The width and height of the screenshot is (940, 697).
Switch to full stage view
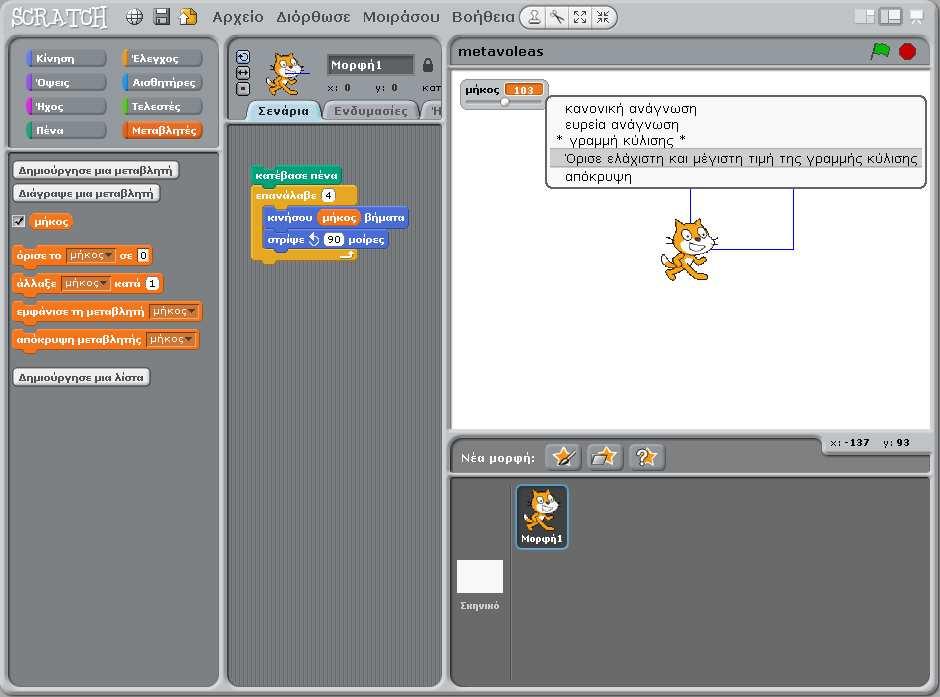(890, 17)
